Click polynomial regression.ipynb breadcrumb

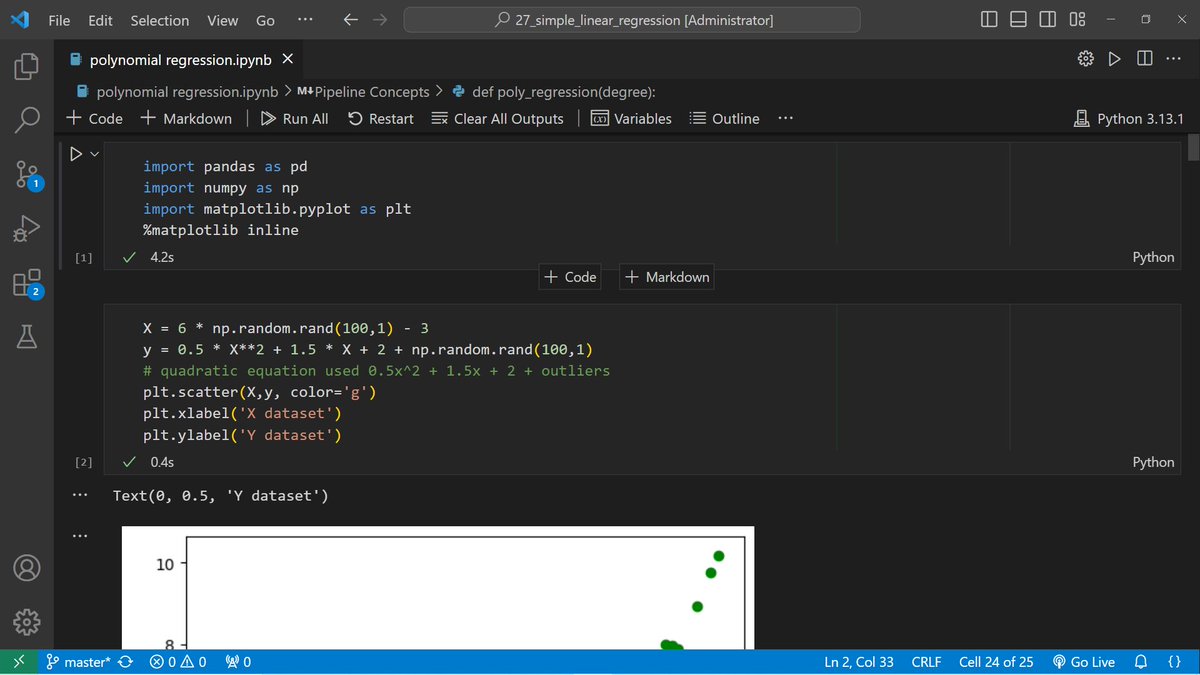pyautogui.click(x=178, y=92)
